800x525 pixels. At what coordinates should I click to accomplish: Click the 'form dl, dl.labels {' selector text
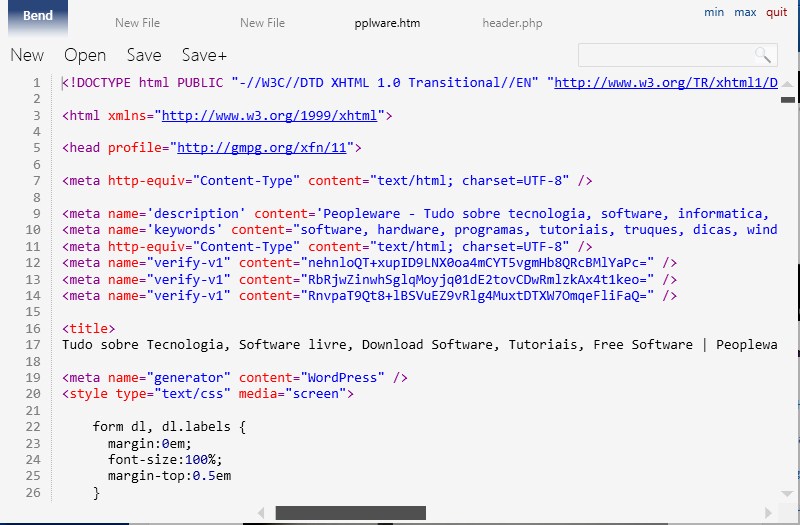[169, 427]
